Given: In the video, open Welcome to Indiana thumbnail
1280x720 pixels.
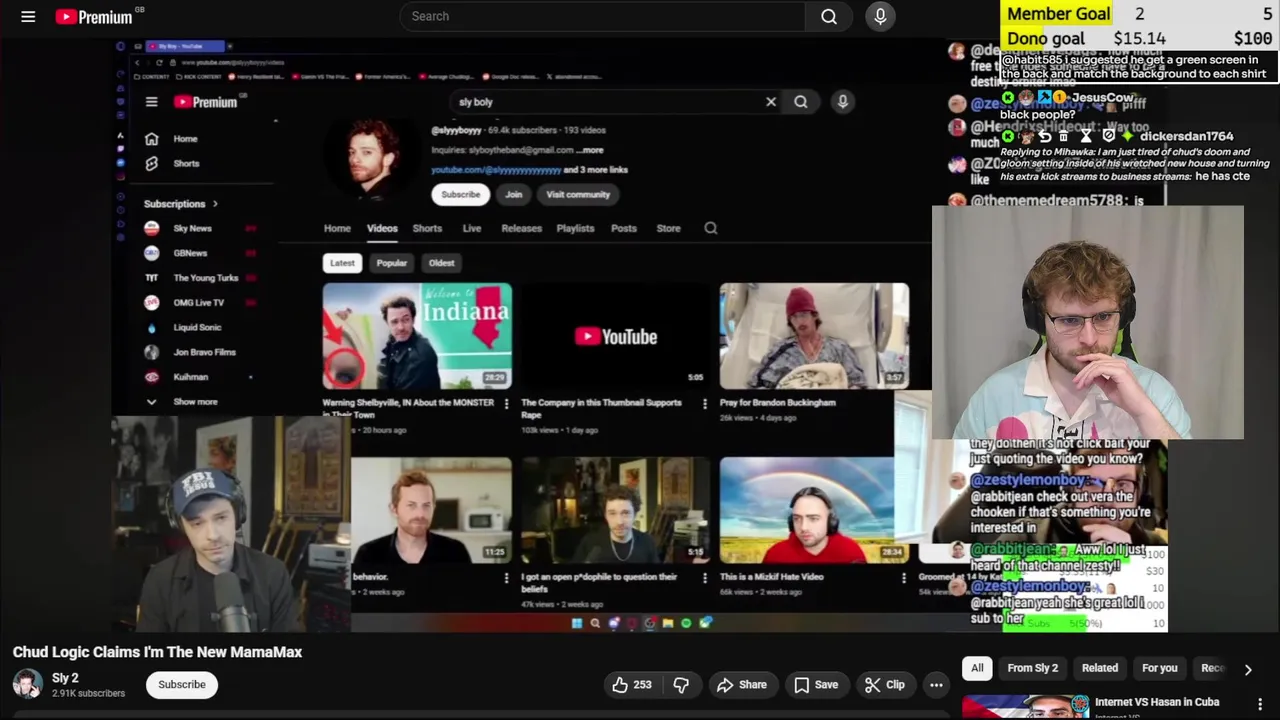Looking at the screenshot, I should tap(417, 336).
